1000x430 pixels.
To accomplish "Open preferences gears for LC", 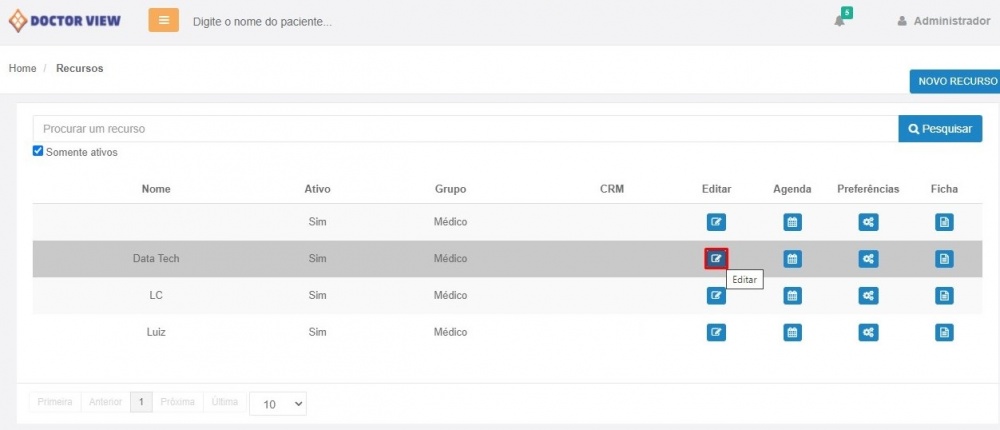I will 868,296.
